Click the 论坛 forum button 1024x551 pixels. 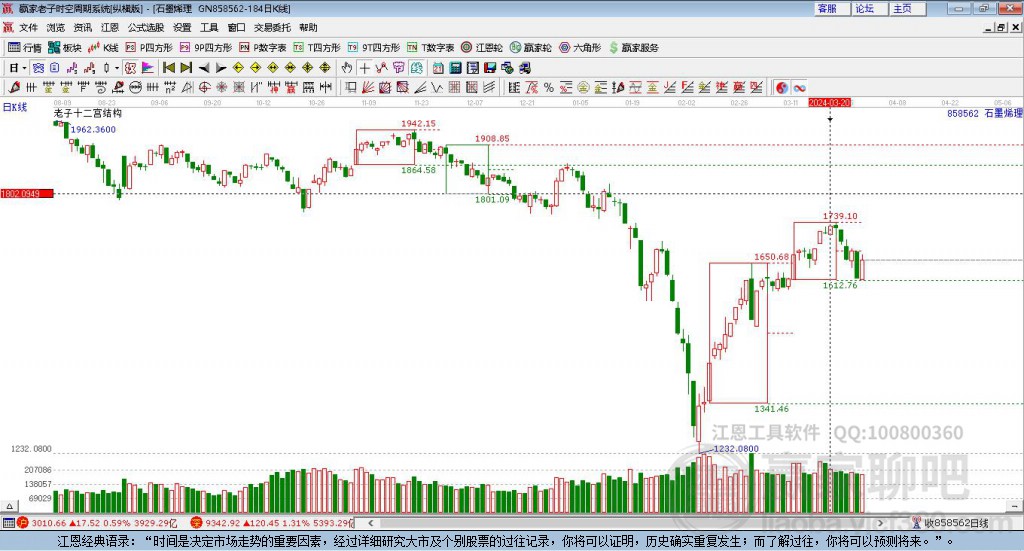(869, 8)
